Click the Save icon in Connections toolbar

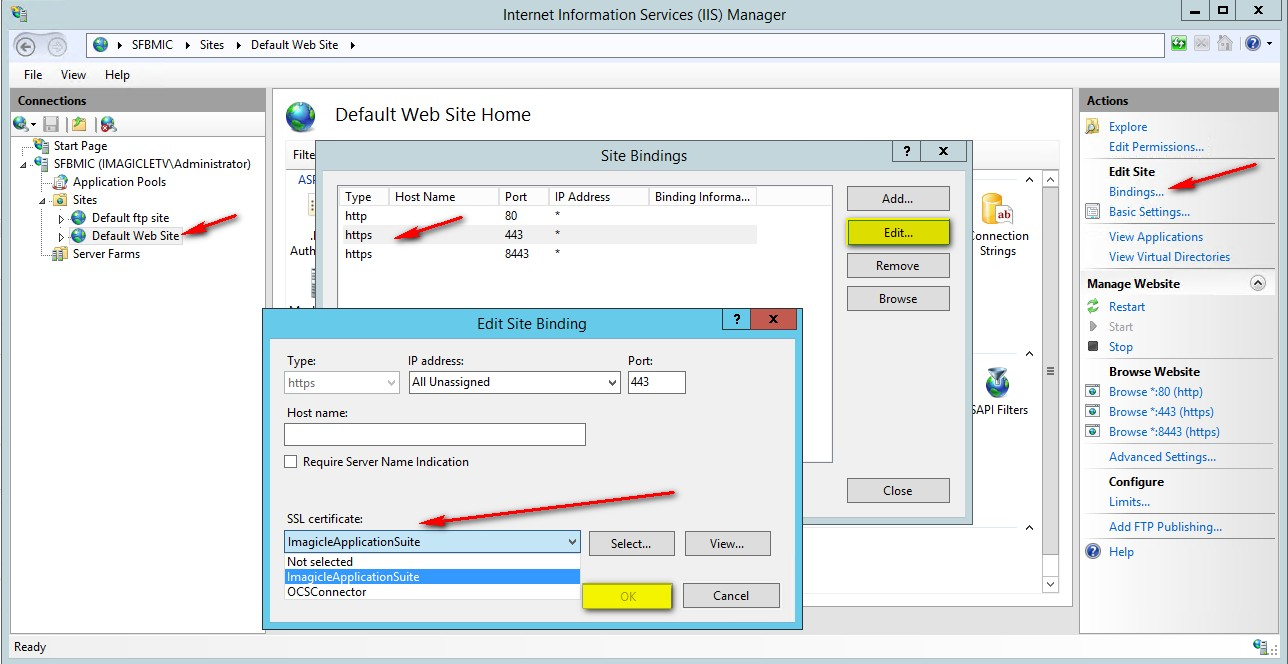pos(51,124)
